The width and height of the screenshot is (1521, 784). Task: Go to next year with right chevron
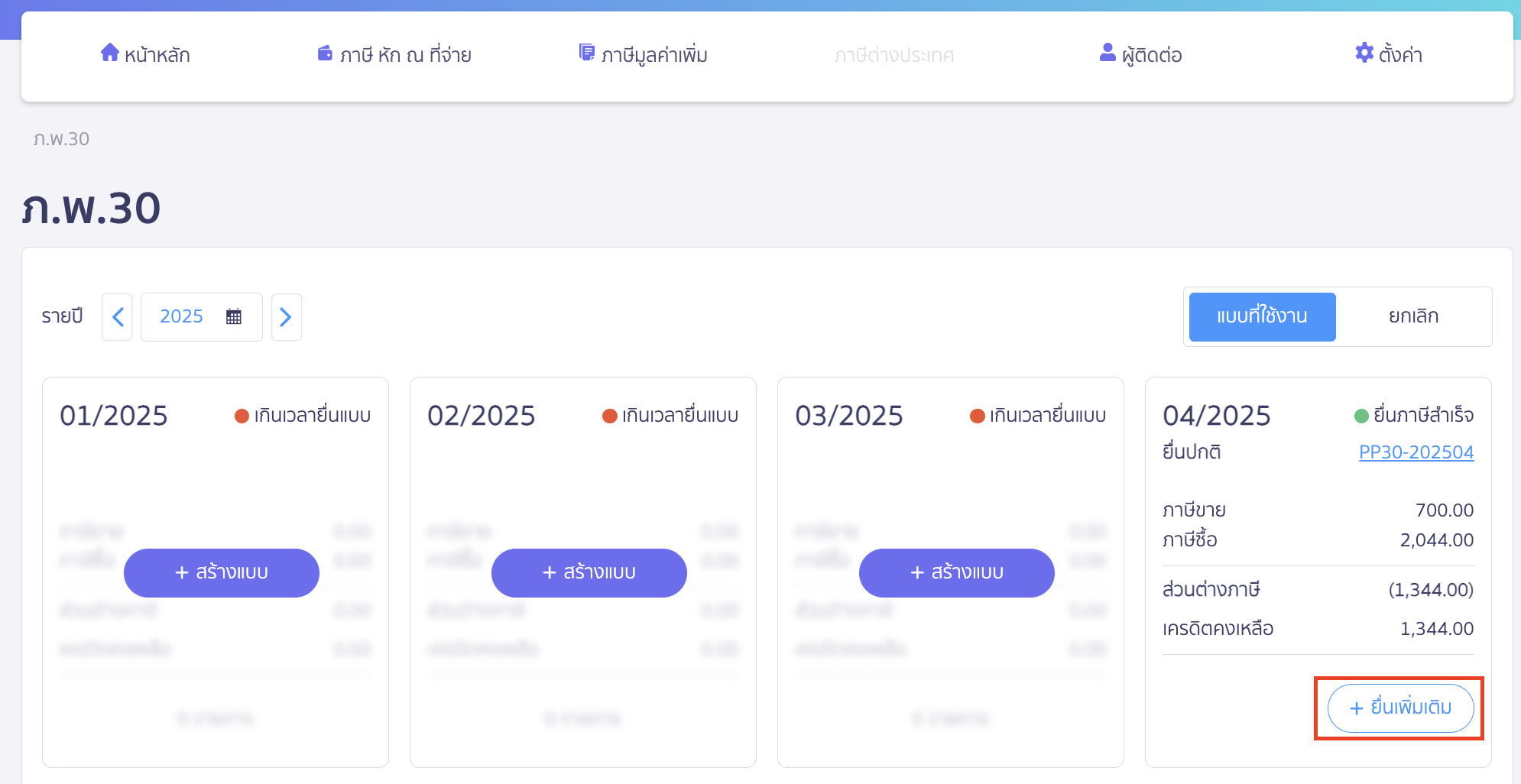286,317
